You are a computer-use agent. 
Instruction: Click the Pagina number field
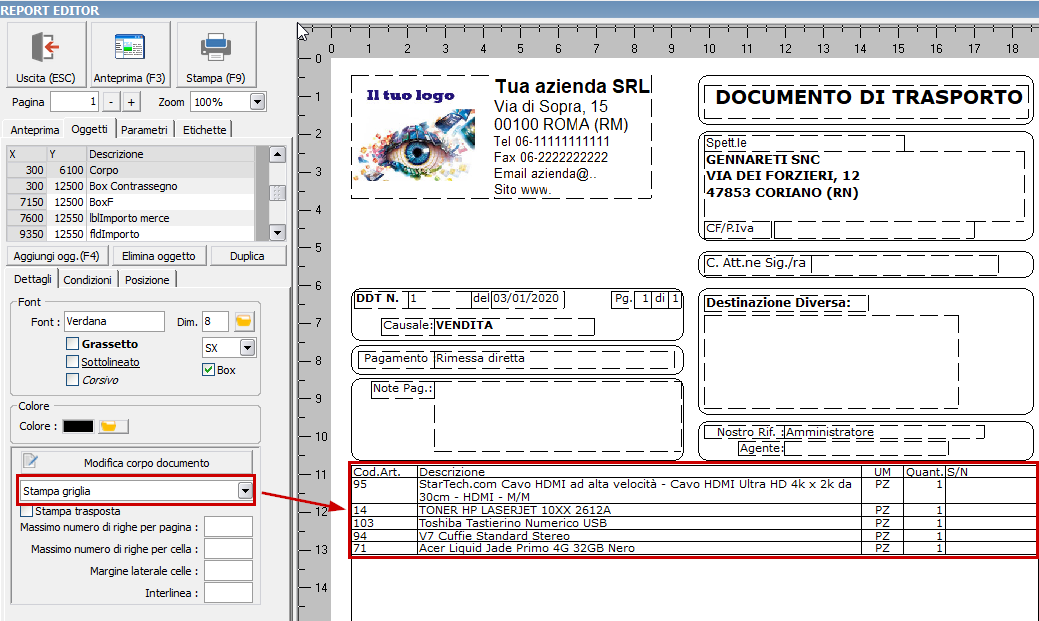tap(74, 102)
